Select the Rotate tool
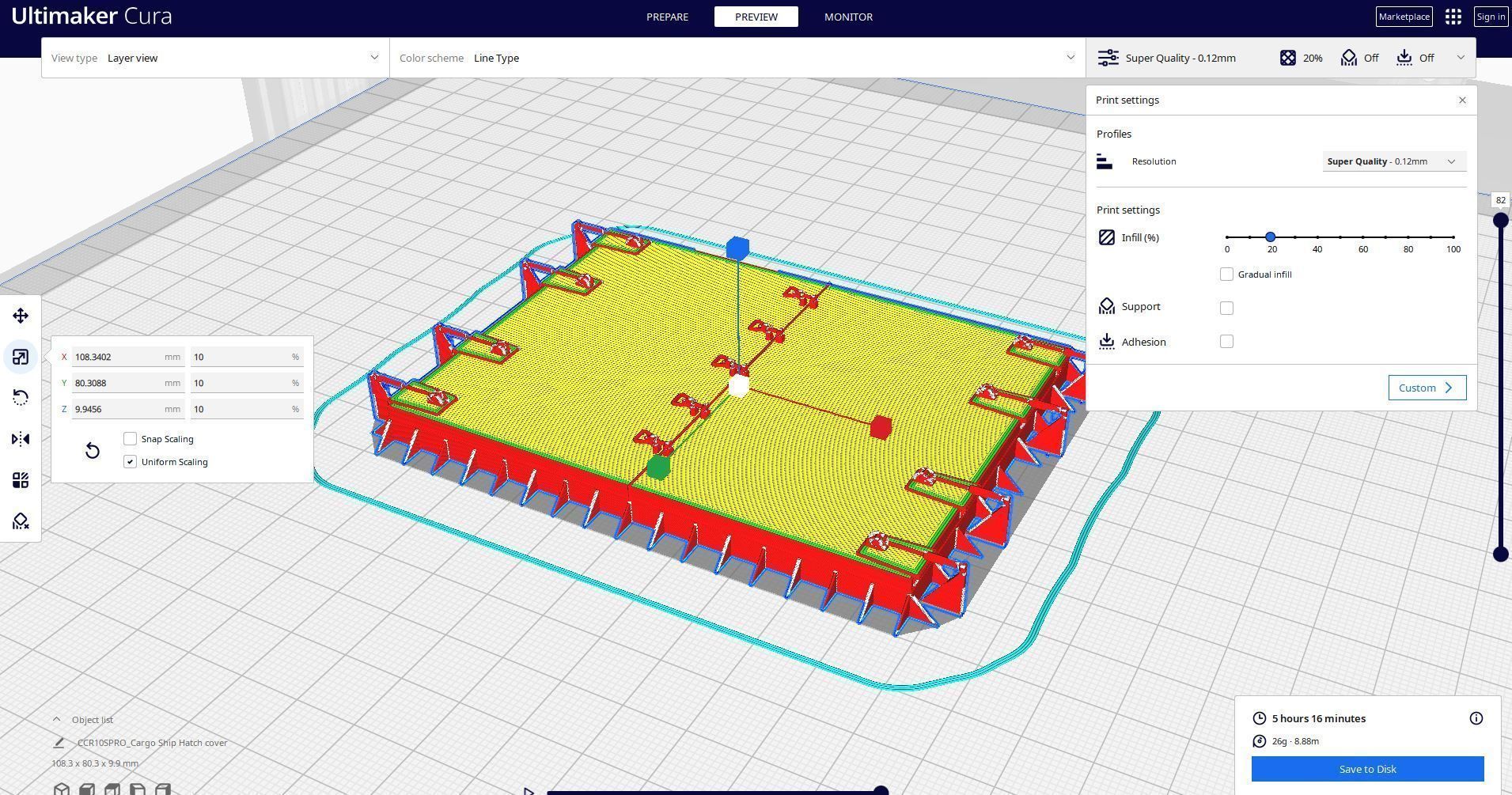This screenshot has height=795, width=1512. [21, 398]
